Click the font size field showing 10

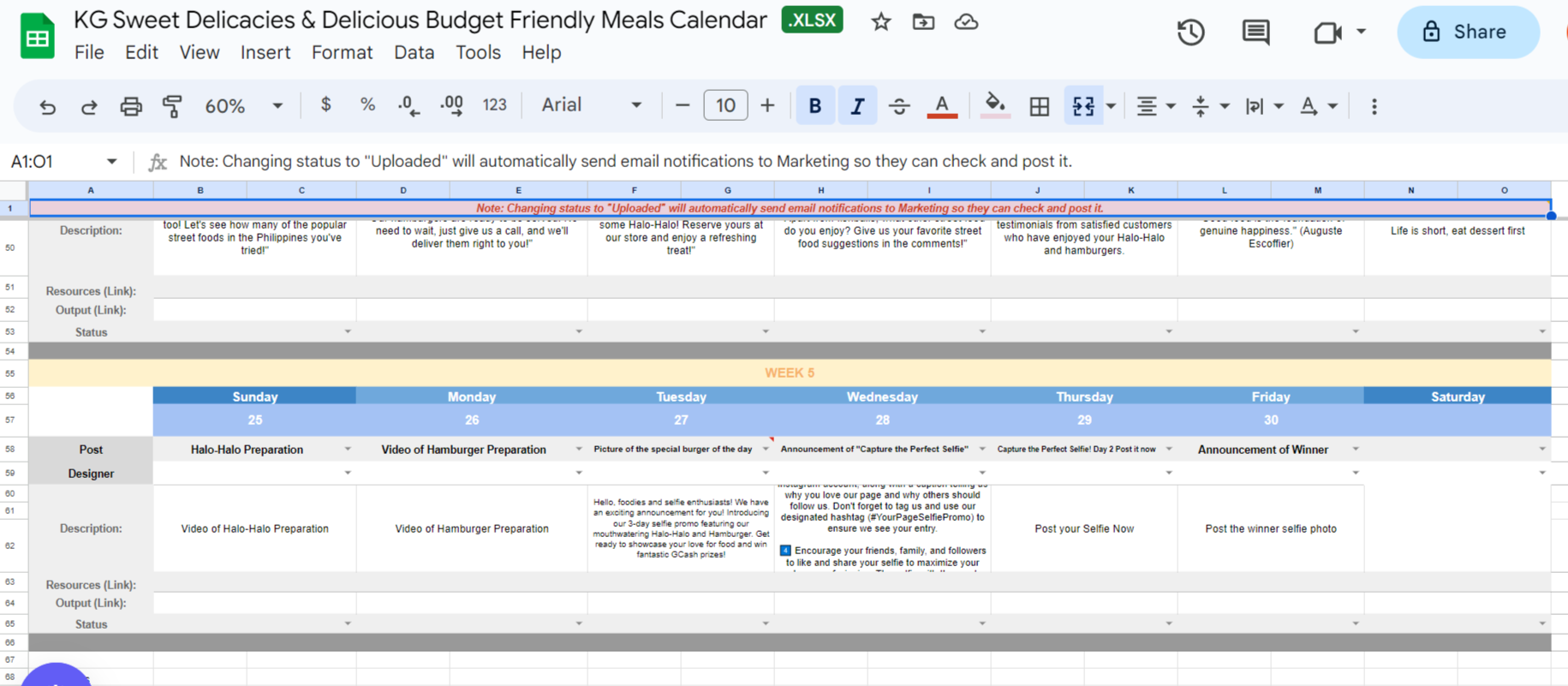pyautogui.click(x=725, y=105)
